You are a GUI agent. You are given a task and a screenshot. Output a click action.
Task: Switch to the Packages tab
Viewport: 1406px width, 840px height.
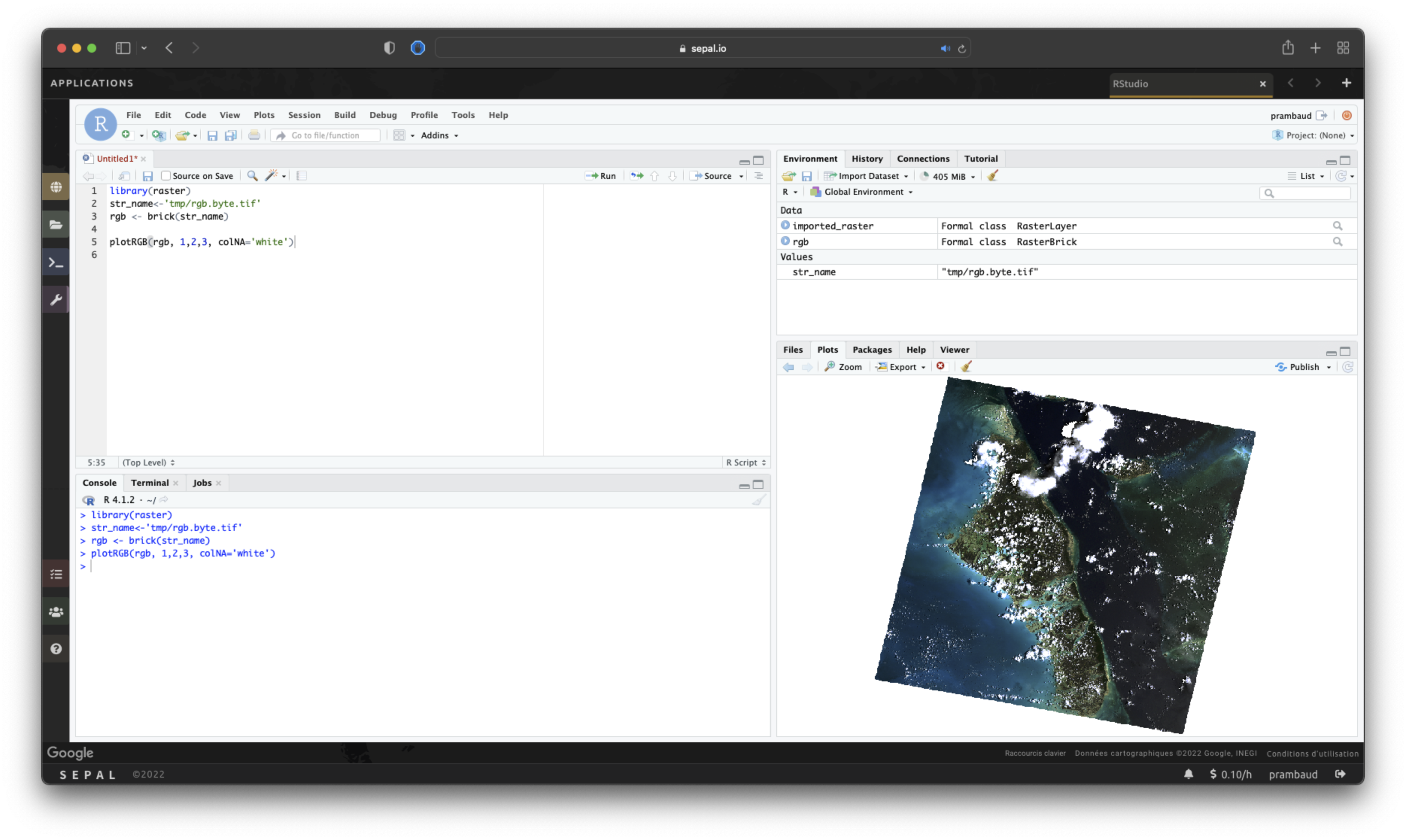872,349
